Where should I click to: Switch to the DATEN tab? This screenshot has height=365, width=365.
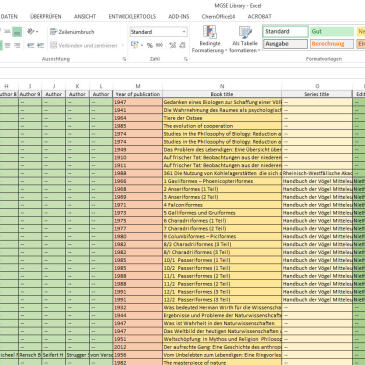point(9,16)
